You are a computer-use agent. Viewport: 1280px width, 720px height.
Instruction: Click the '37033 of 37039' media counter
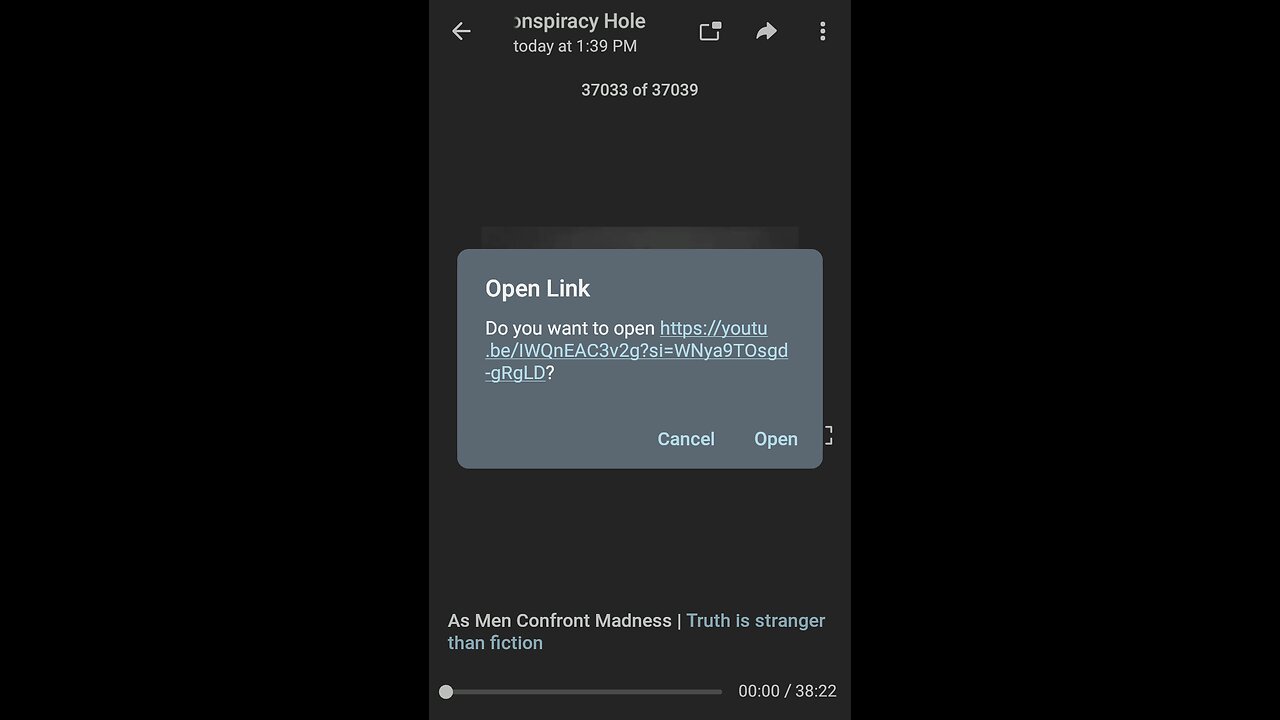[640, 90]
